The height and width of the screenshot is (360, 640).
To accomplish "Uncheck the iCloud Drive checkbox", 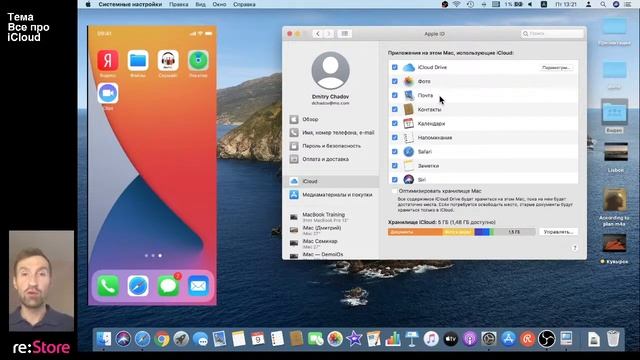I will 395,67.
